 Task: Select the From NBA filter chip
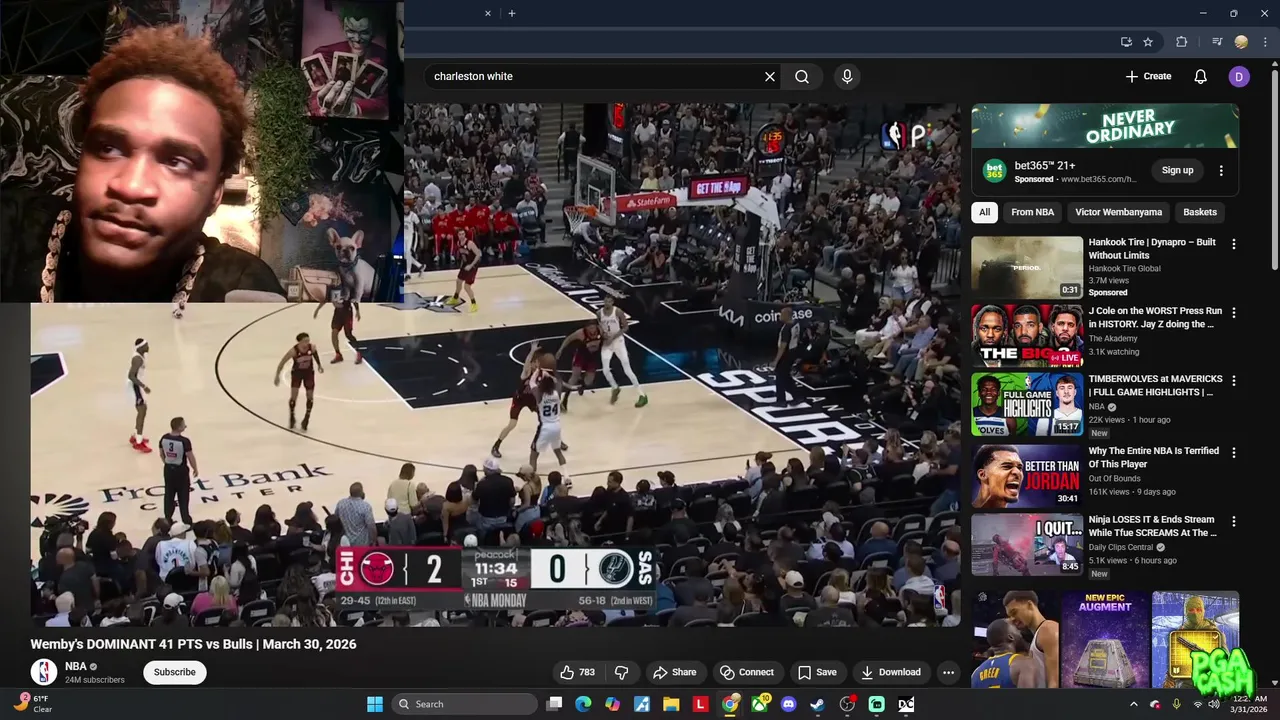pos(1032,212)
